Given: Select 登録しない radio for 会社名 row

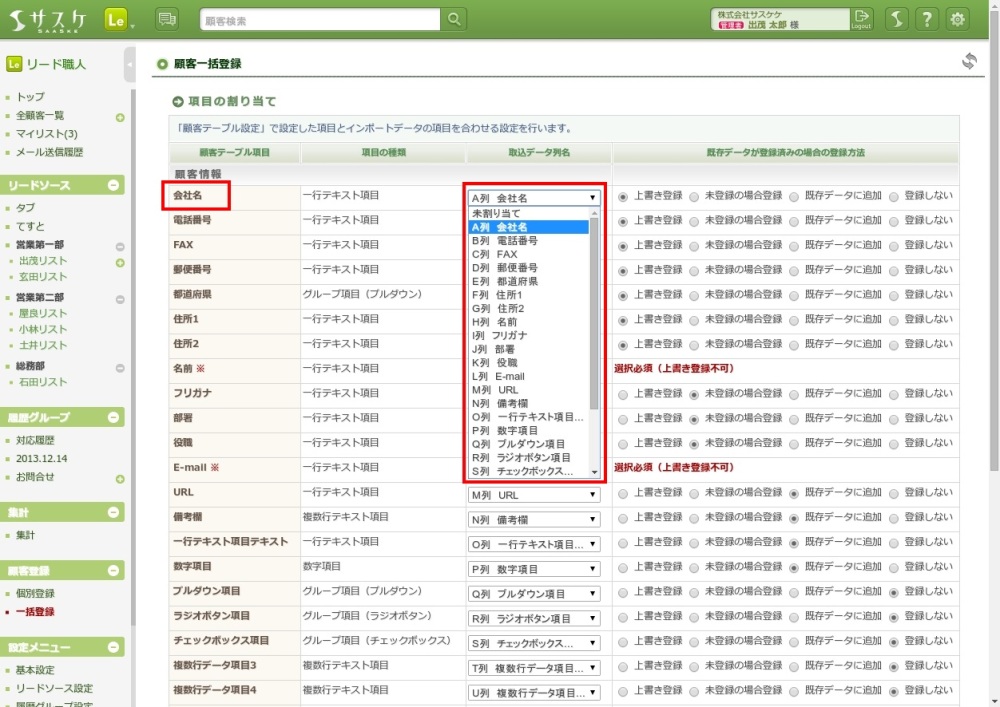Looking at the screenshot, I should (x=894, y=197).
